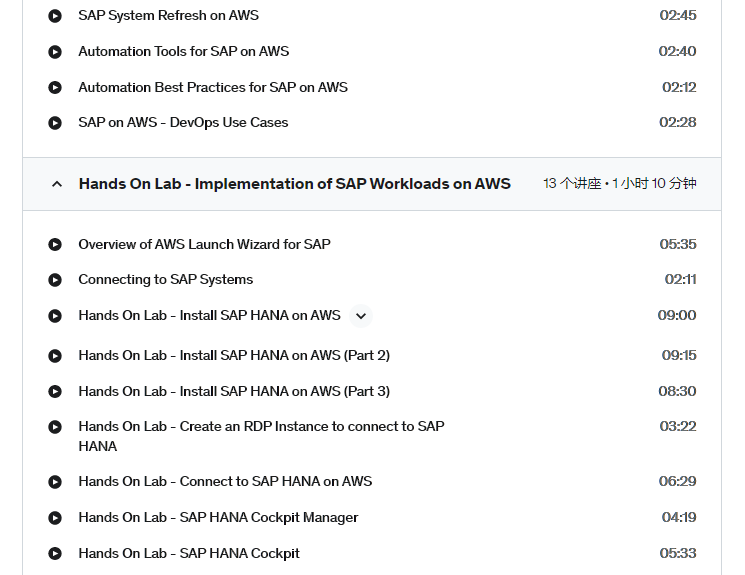Collapse the Hands On Lab section with chevron

tap(57, 184)
